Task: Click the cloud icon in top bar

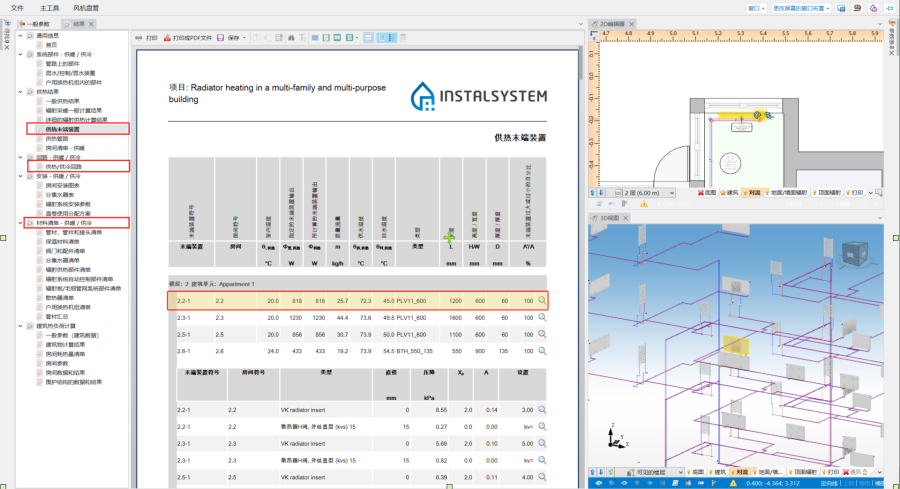Action: [x=873, y=8]
